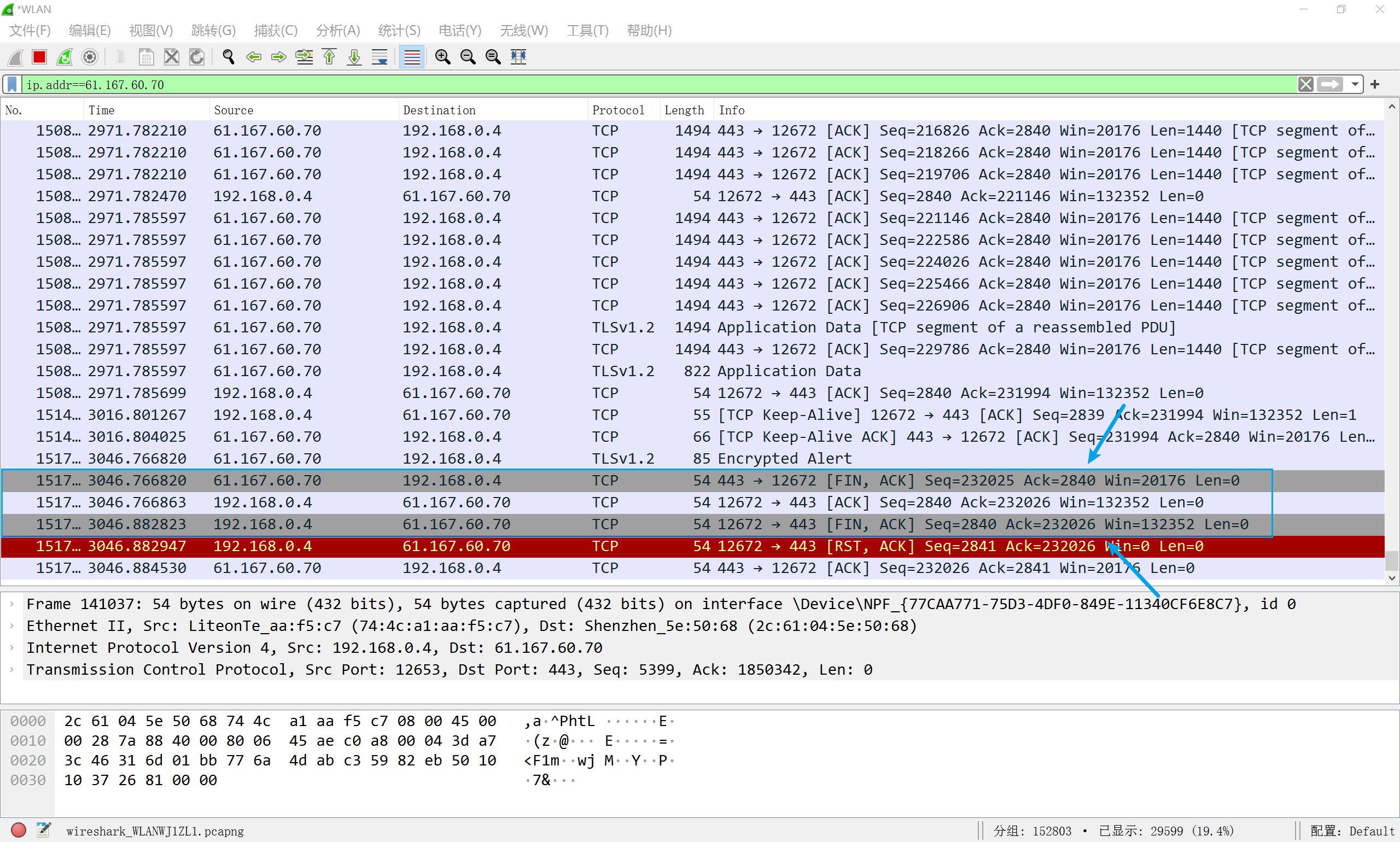Expand the Ethernet II section
Viewport: 1400px width, 842px height.
12,626
